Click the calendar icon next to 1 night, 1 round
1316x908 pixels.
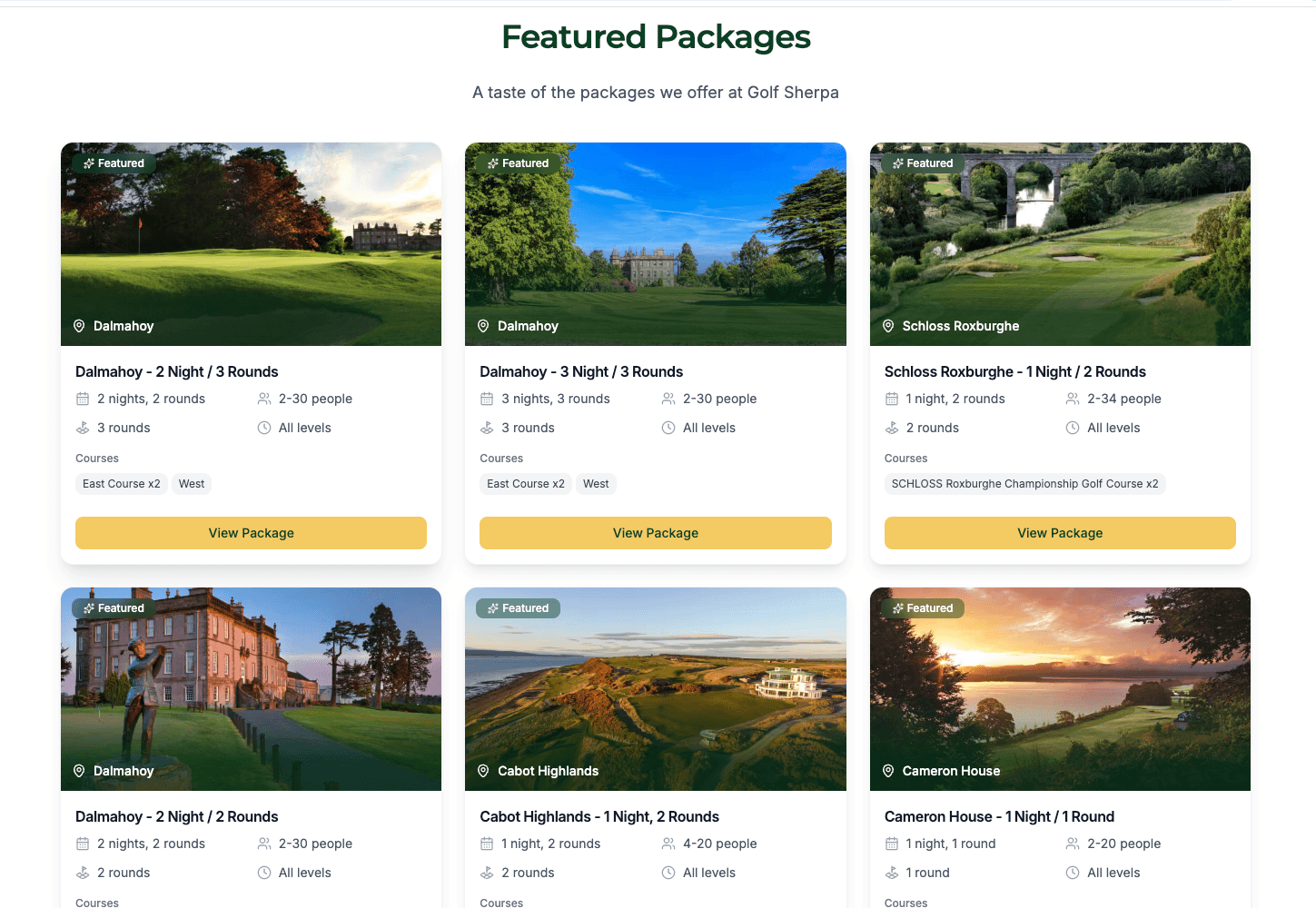892,844
